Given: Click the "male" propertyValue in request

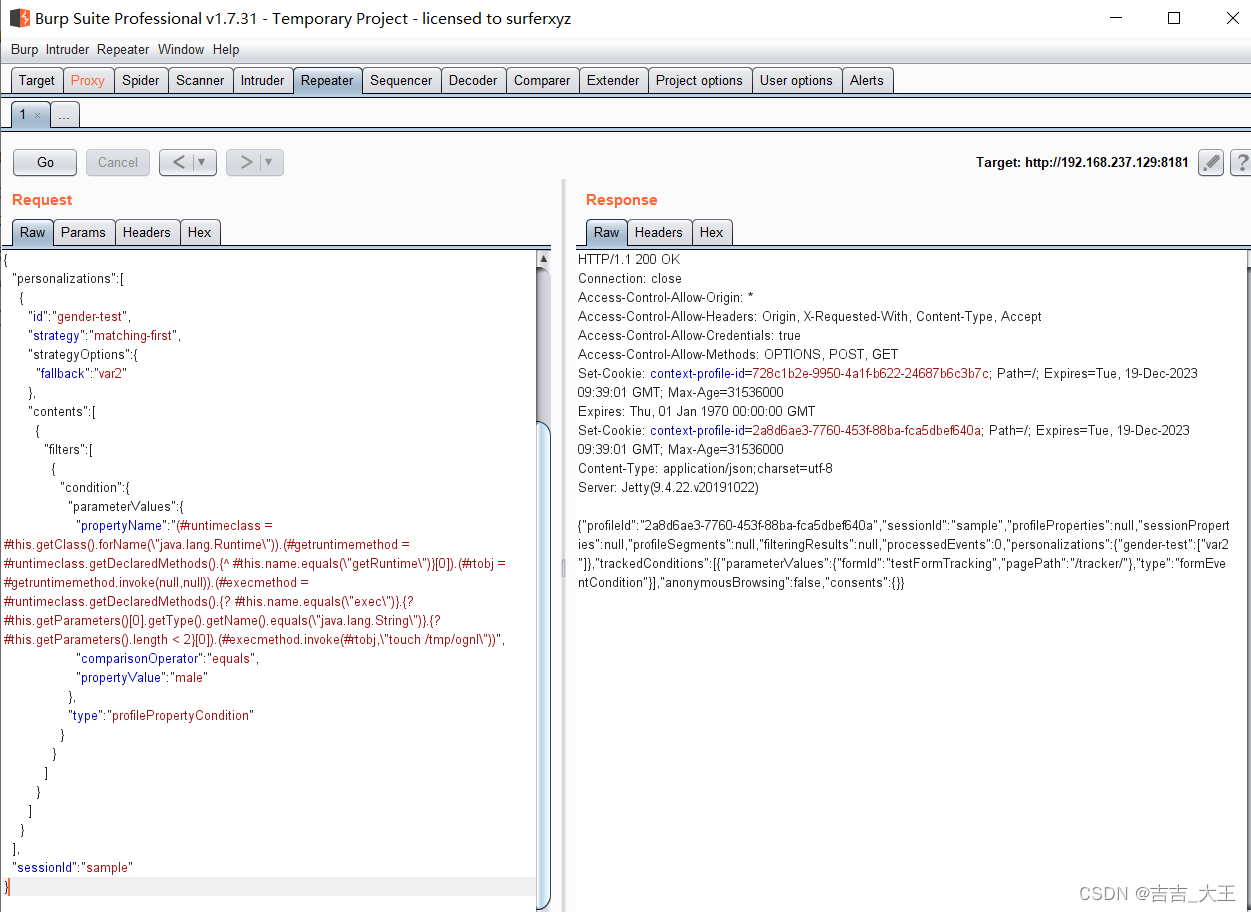Looking at the screenshot, I should (188, 677).
